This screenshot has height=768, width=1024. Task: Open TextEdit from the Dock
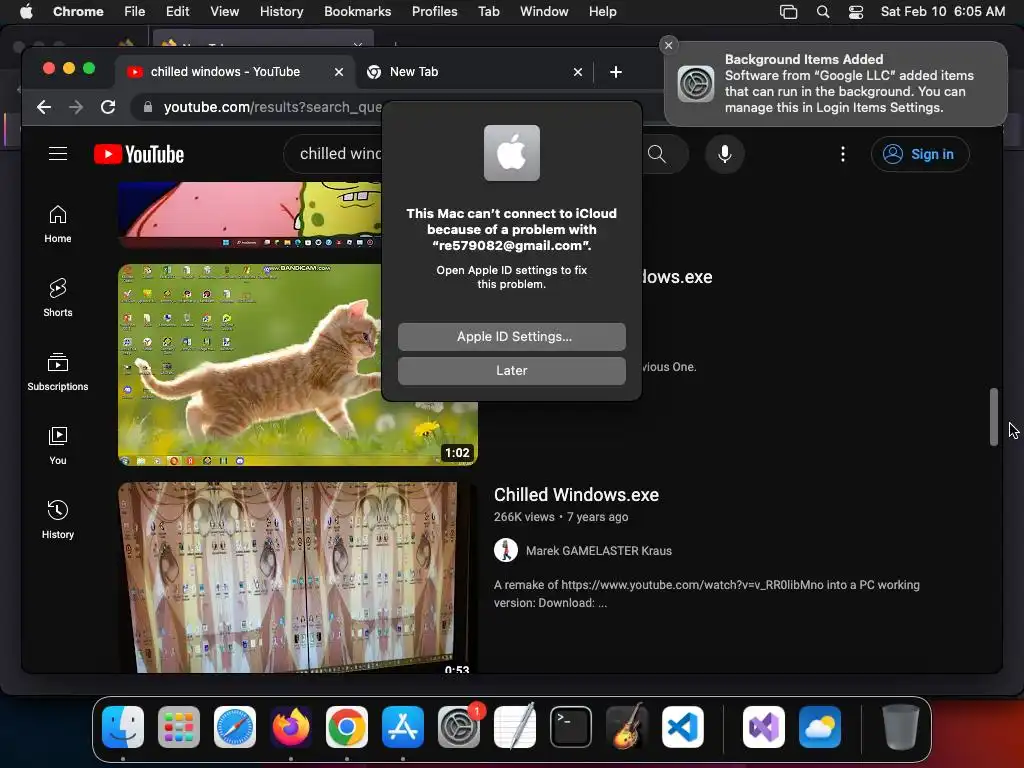pyautogui.click(x=515, y=727)
